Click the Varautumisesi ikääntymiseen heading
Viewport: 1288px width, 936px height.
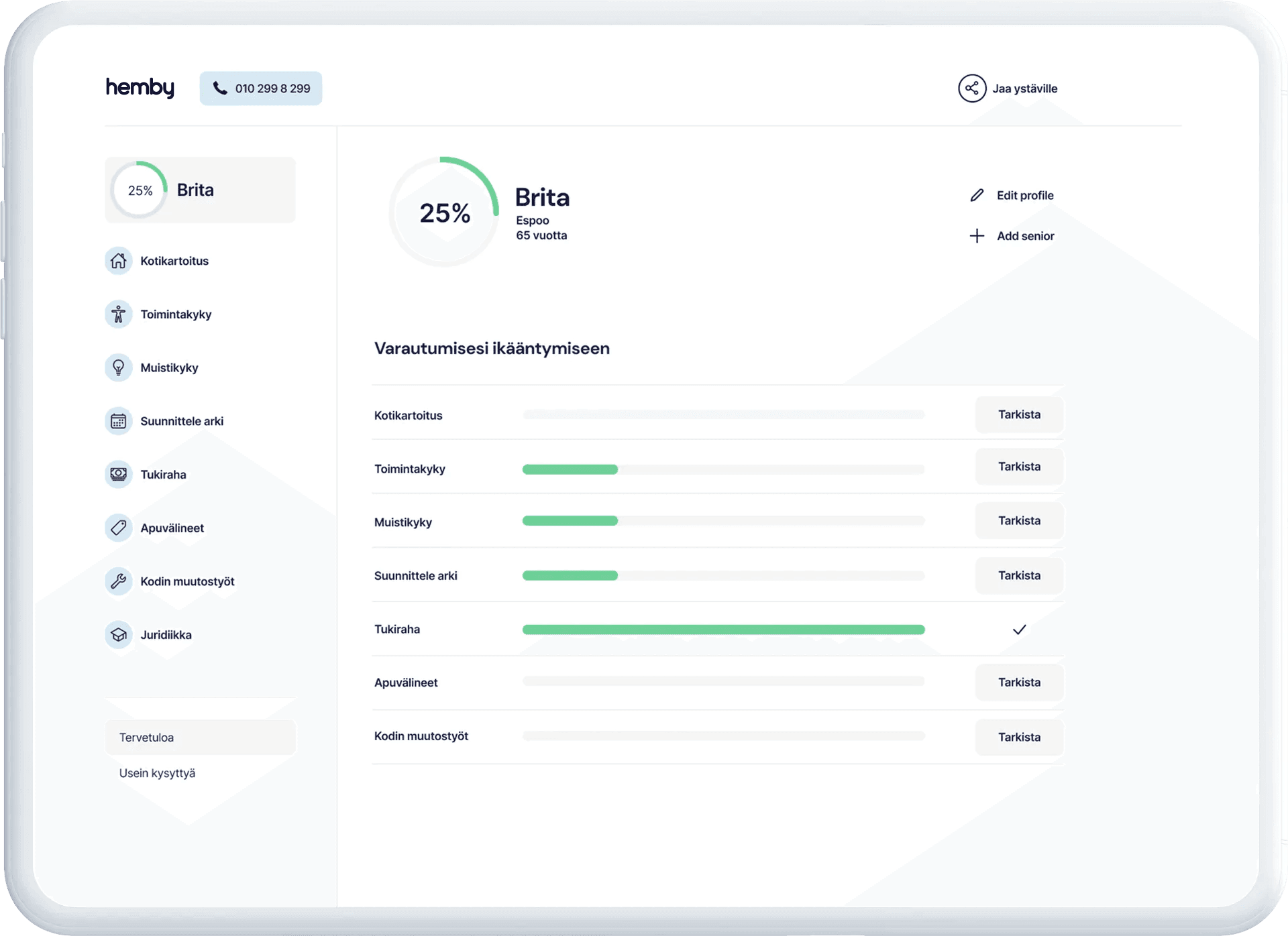[x=492, y=349]
